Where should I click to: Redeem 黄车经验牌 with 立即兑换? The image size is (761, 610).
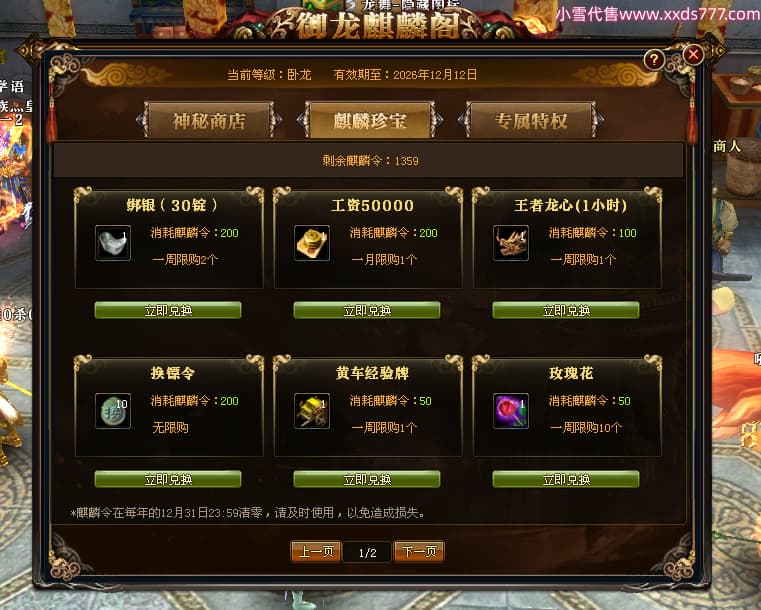367,479
